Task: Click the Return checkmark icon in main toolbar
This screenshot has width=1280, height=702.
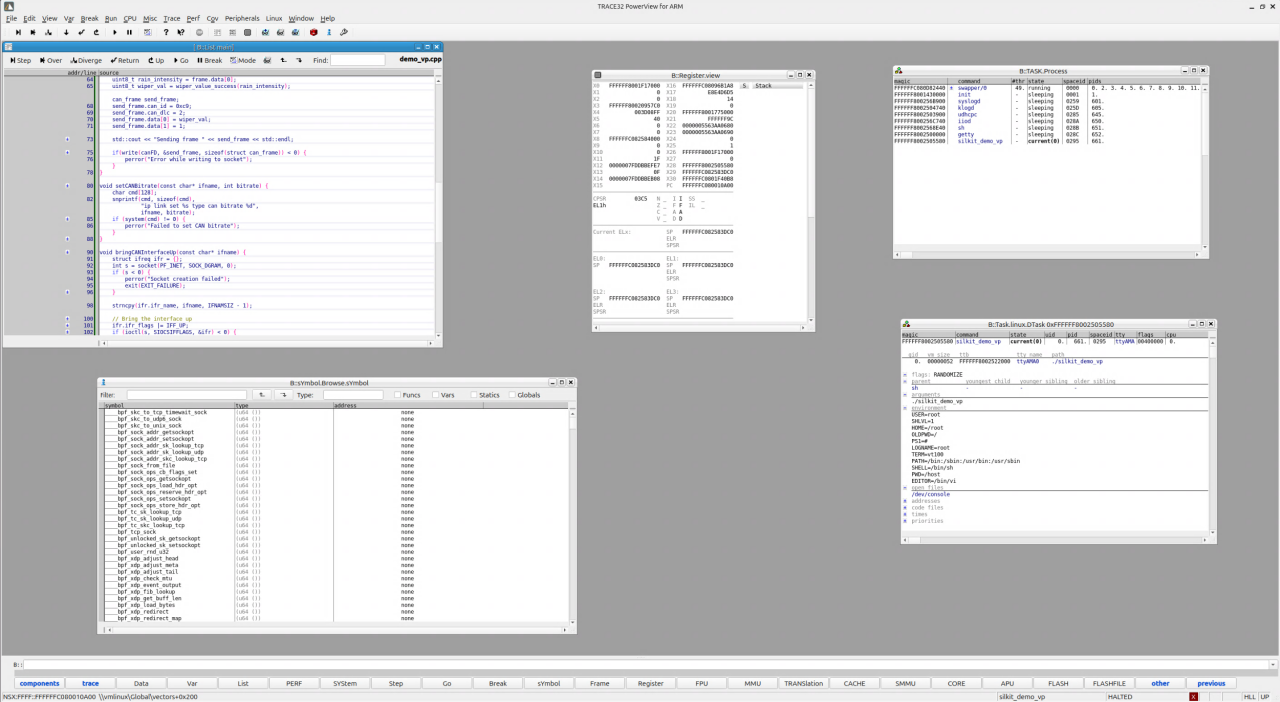Action: pos(81,32)
